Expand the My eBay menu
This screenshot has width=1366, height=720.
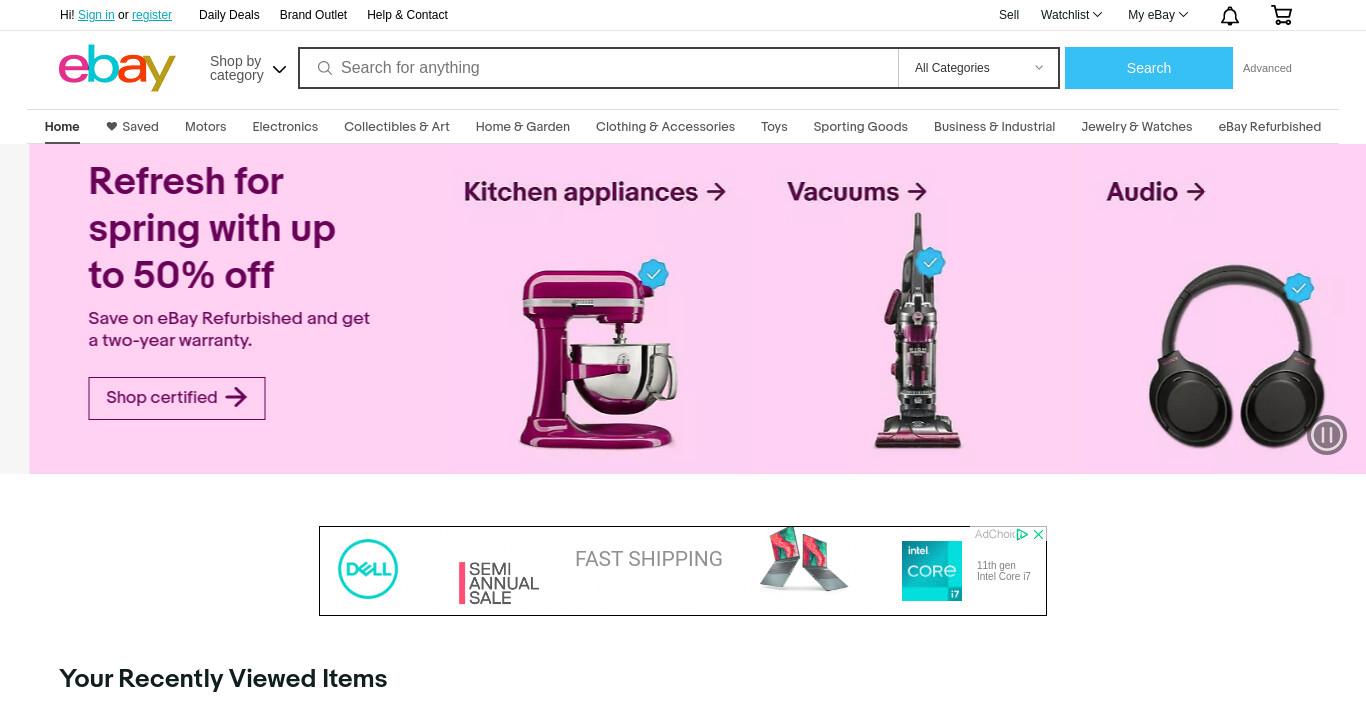1158,15
